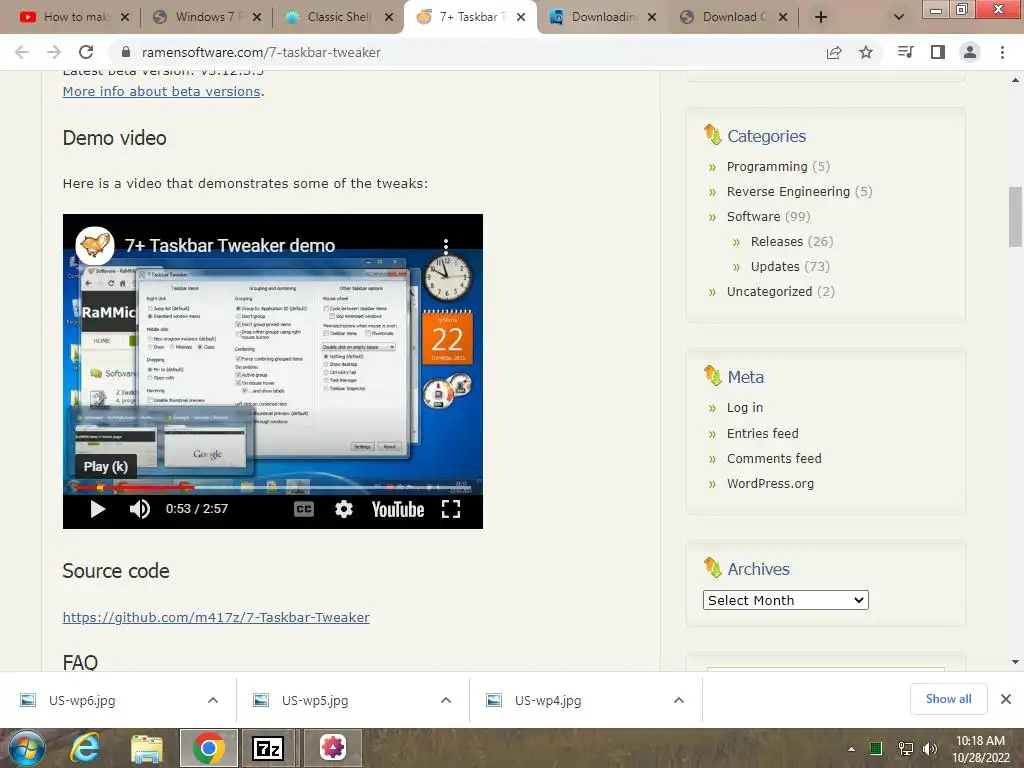Click the video channel avatar
This screenshot has height=768, width=1024.
click(x=95, y=246)
